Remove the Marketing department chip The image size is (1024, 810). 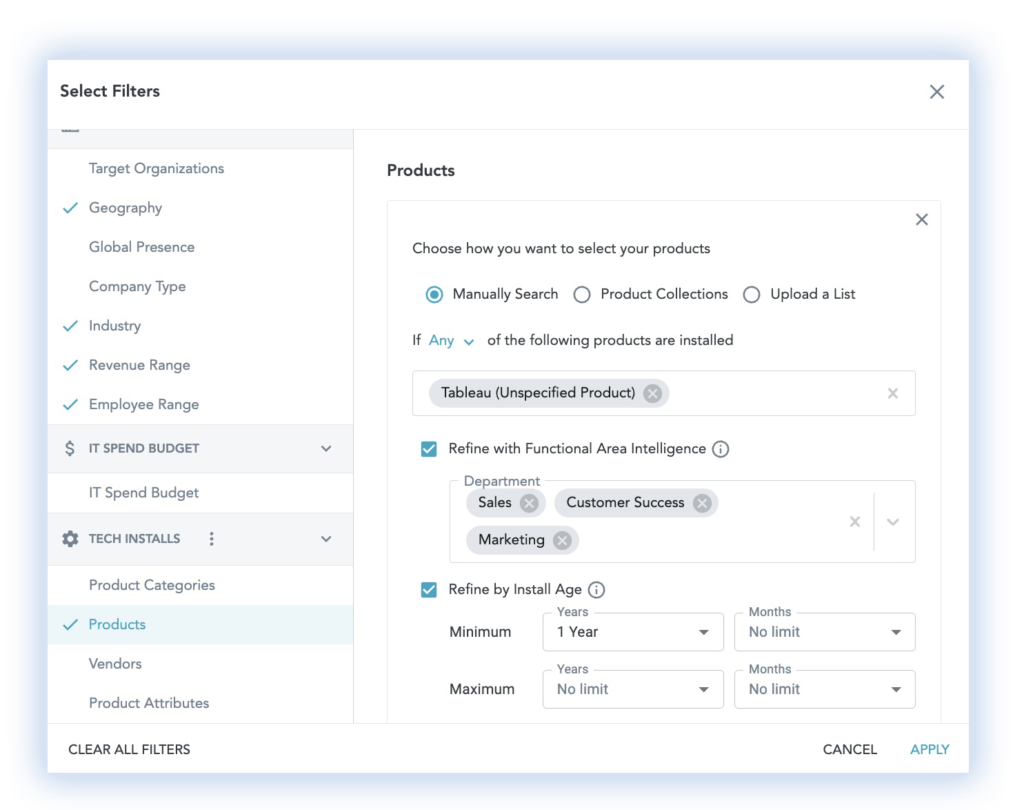click(562, 540)
